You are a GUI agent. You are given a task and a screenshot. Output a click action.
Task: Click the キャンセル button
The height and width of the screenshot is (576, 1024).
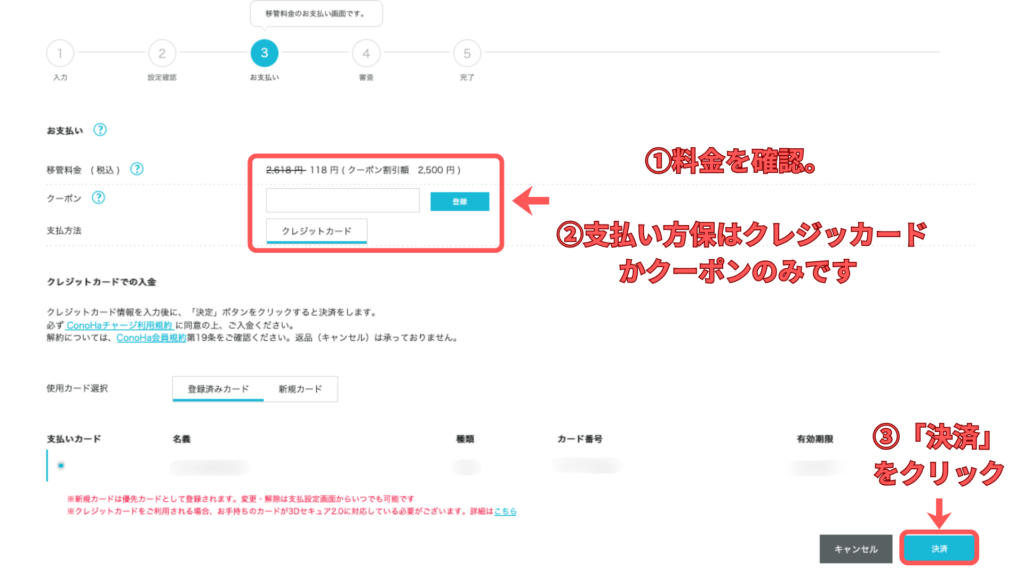pos(855,549)
